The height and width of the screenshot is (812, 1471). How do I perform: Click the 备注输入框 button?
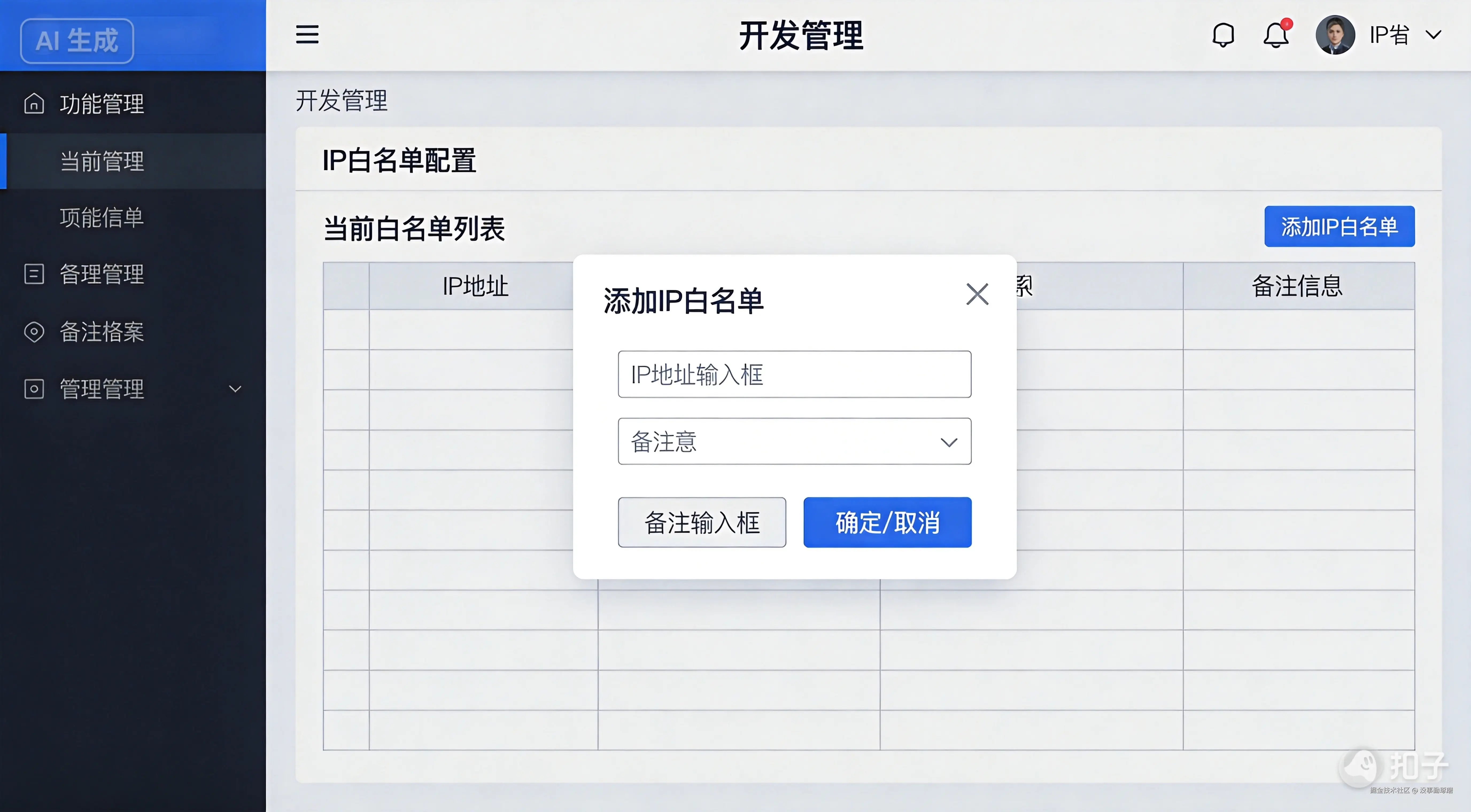[x=702, y=522]
